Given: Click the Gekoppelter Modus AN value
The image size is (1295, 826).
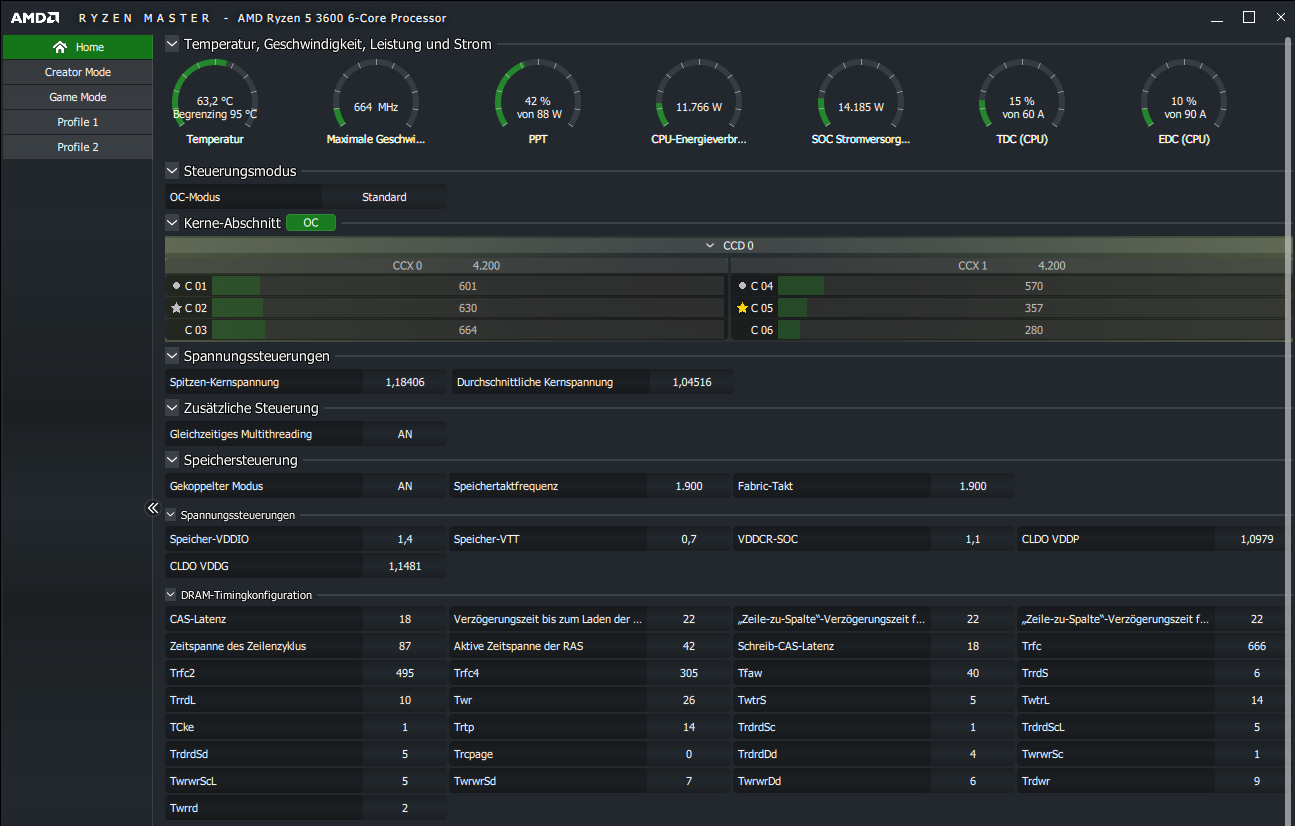Looking at the screenshot, I should coord(405,486).
